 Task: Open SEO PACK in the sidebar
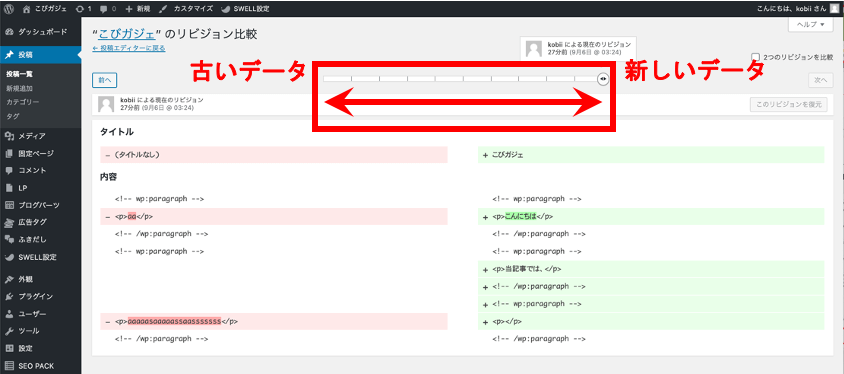pos(41,365)
